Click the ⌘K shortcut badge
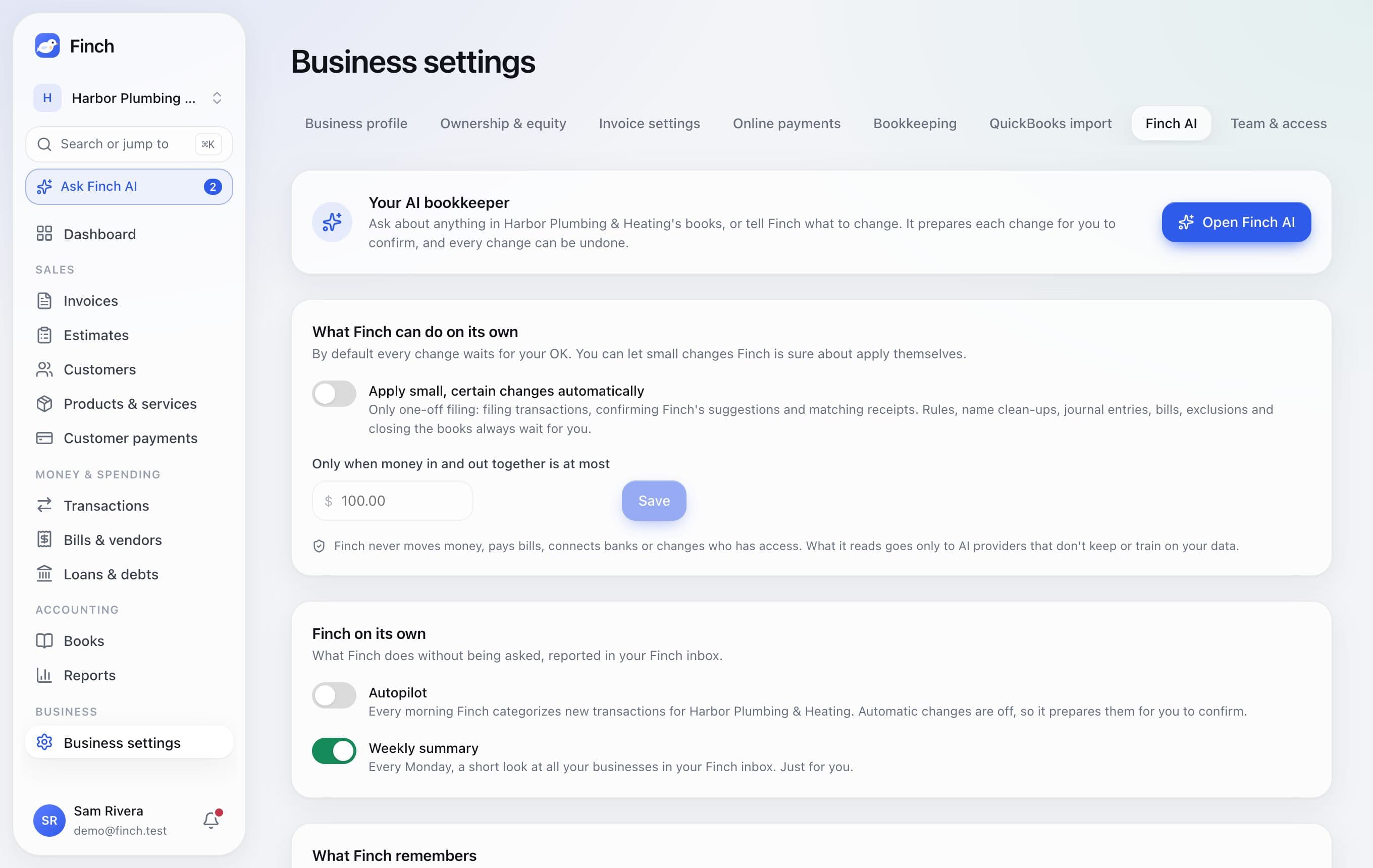 (208, 144)
